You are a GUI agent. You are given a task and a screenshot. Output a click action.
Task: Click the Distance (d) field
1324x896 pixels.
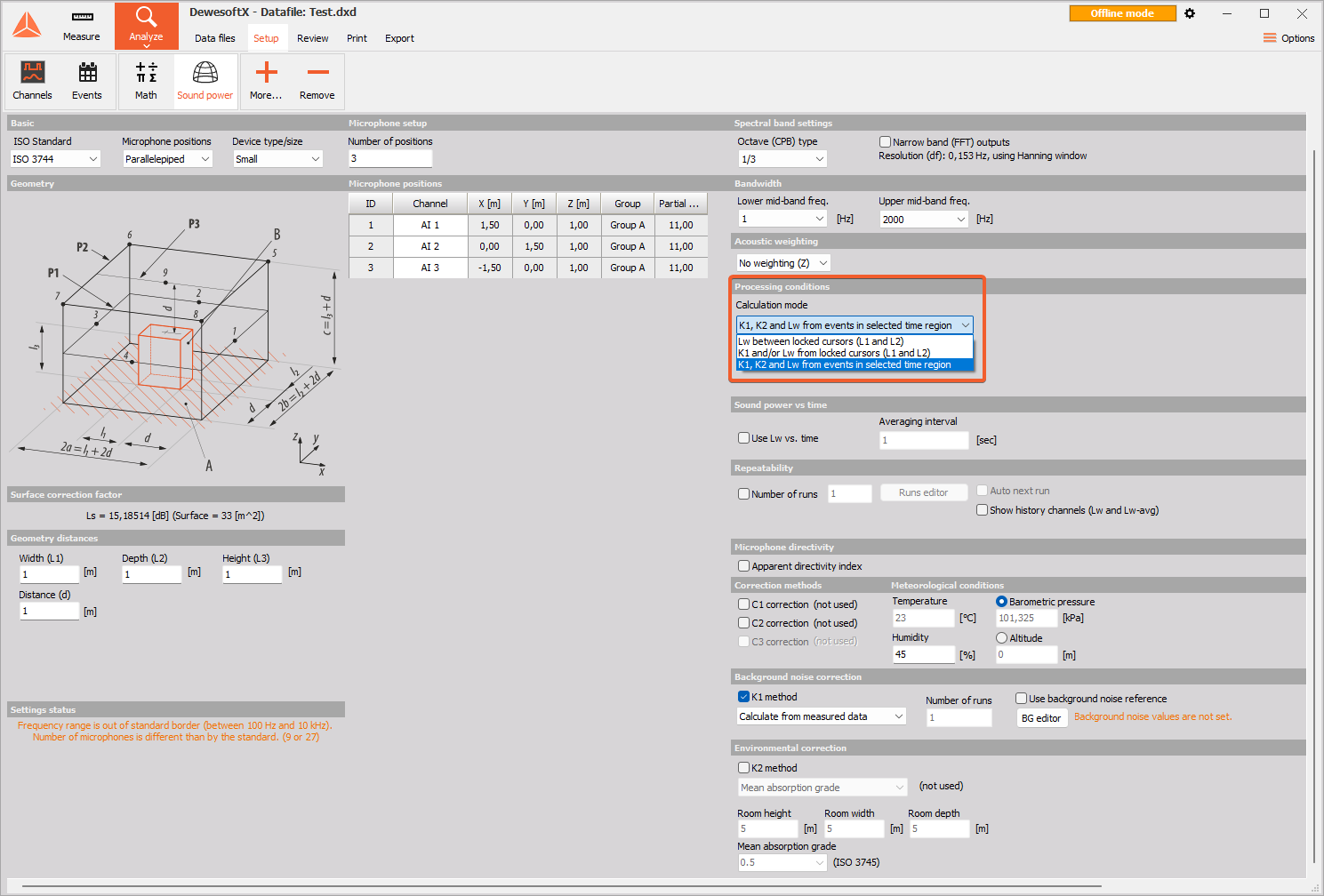[50, 612]
